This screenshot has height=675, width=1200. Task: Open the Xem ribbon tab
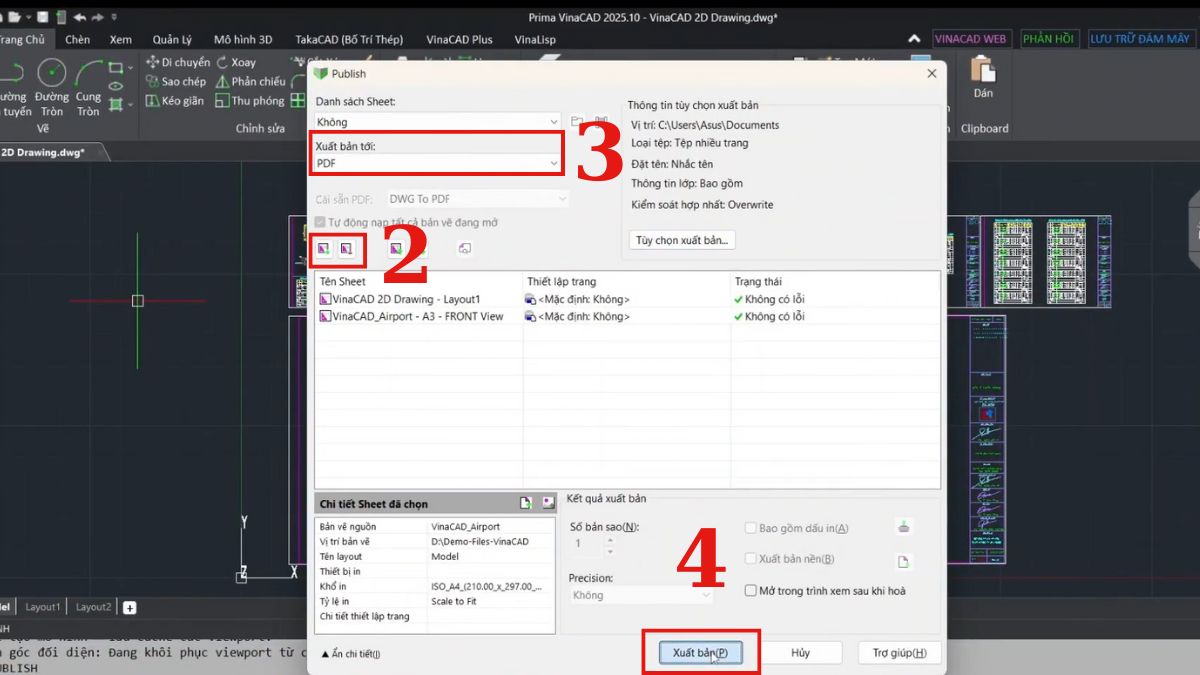pos(121,40)
